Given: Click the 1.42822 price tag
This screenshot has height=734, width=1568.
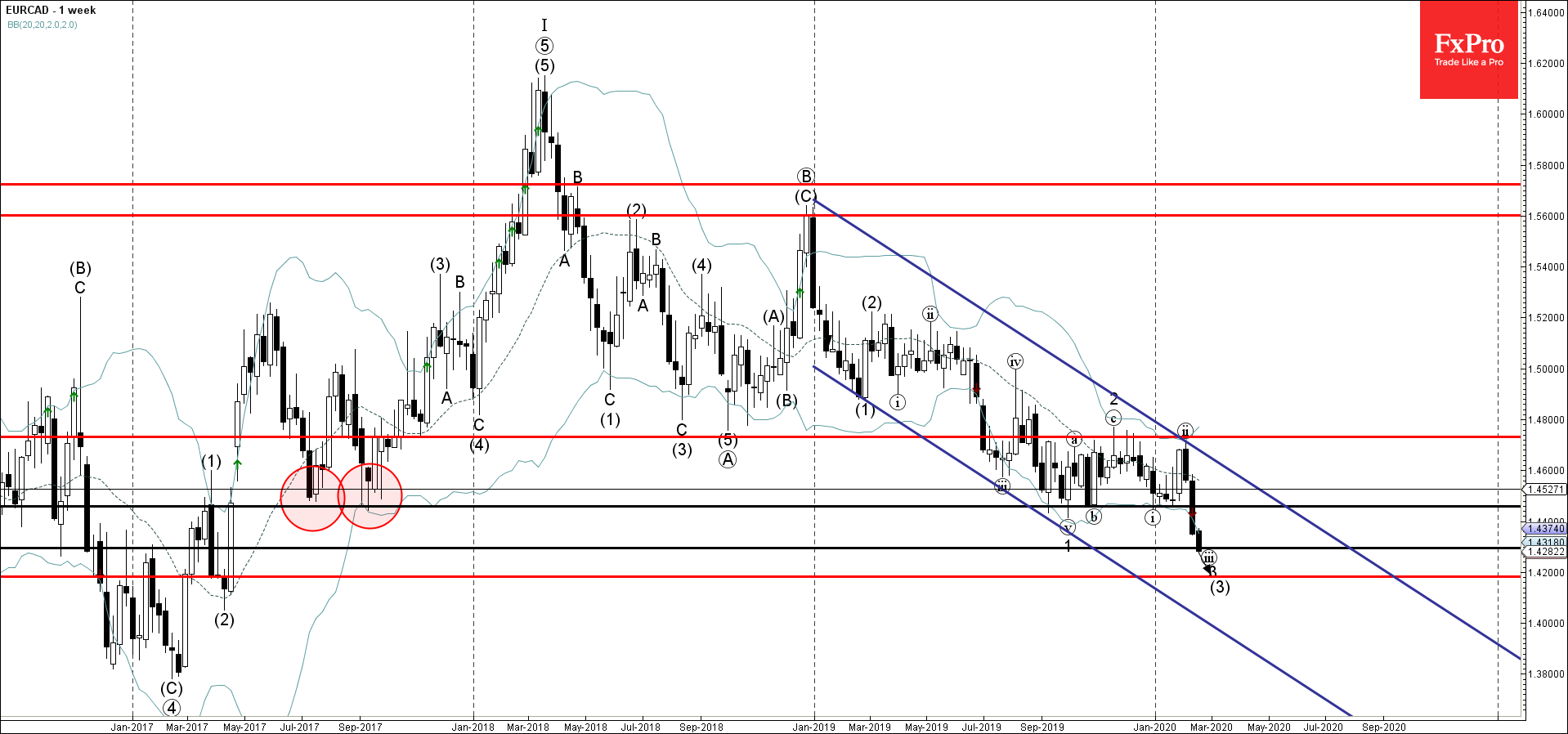Looking at the screenshot, I should (1545, 552).
